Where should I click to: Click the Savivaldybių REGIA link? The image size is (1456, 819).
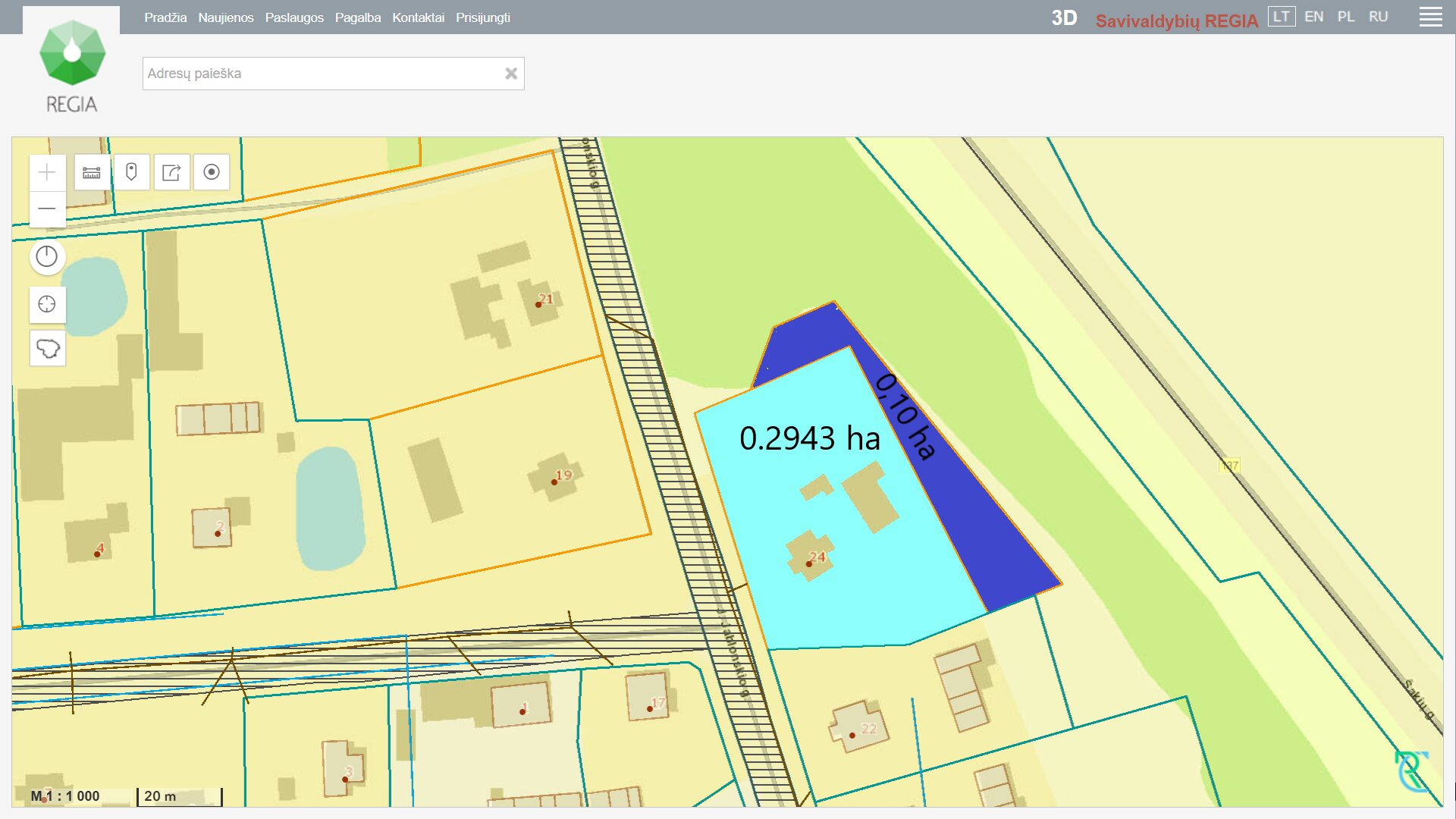tap(1176, 21)
